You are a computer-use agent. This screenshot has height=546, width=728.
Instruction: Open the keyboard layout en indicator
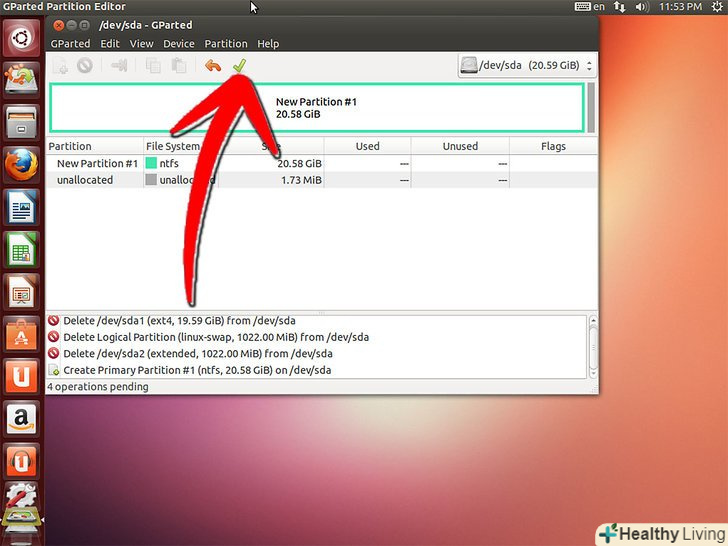pos(590,6)
